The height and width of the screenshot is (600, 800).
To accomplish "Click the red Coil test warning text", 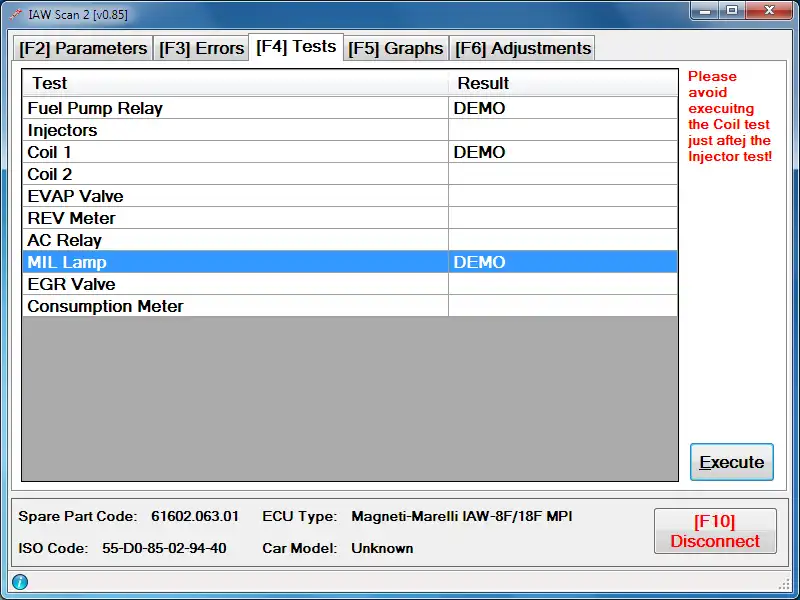I will 730,116.
